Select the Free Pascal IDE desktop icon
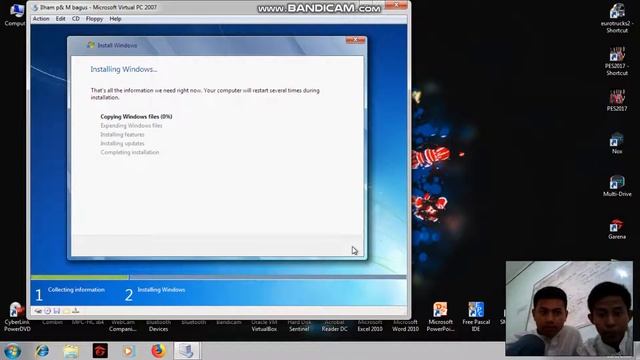The height and width of the screenshot is (360, 640). pos(476,317)
